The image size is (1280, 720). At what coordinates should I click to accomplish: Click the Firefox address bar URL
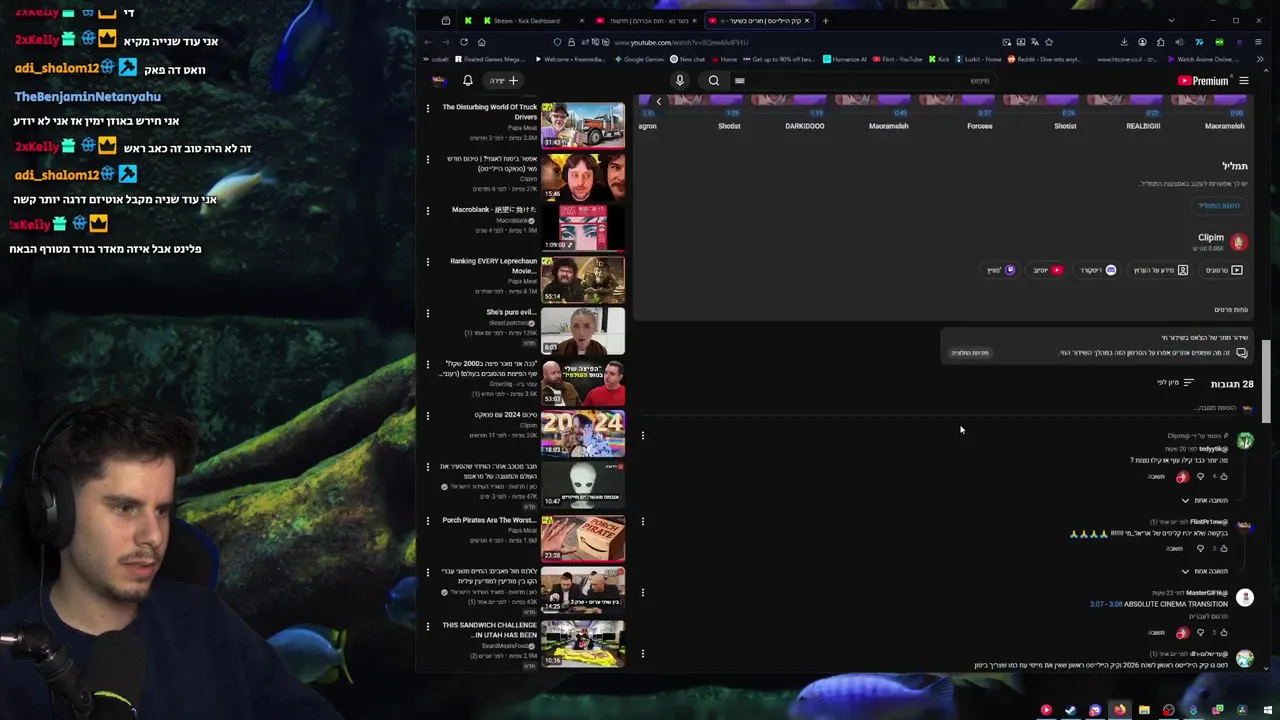tap(680, 42)
